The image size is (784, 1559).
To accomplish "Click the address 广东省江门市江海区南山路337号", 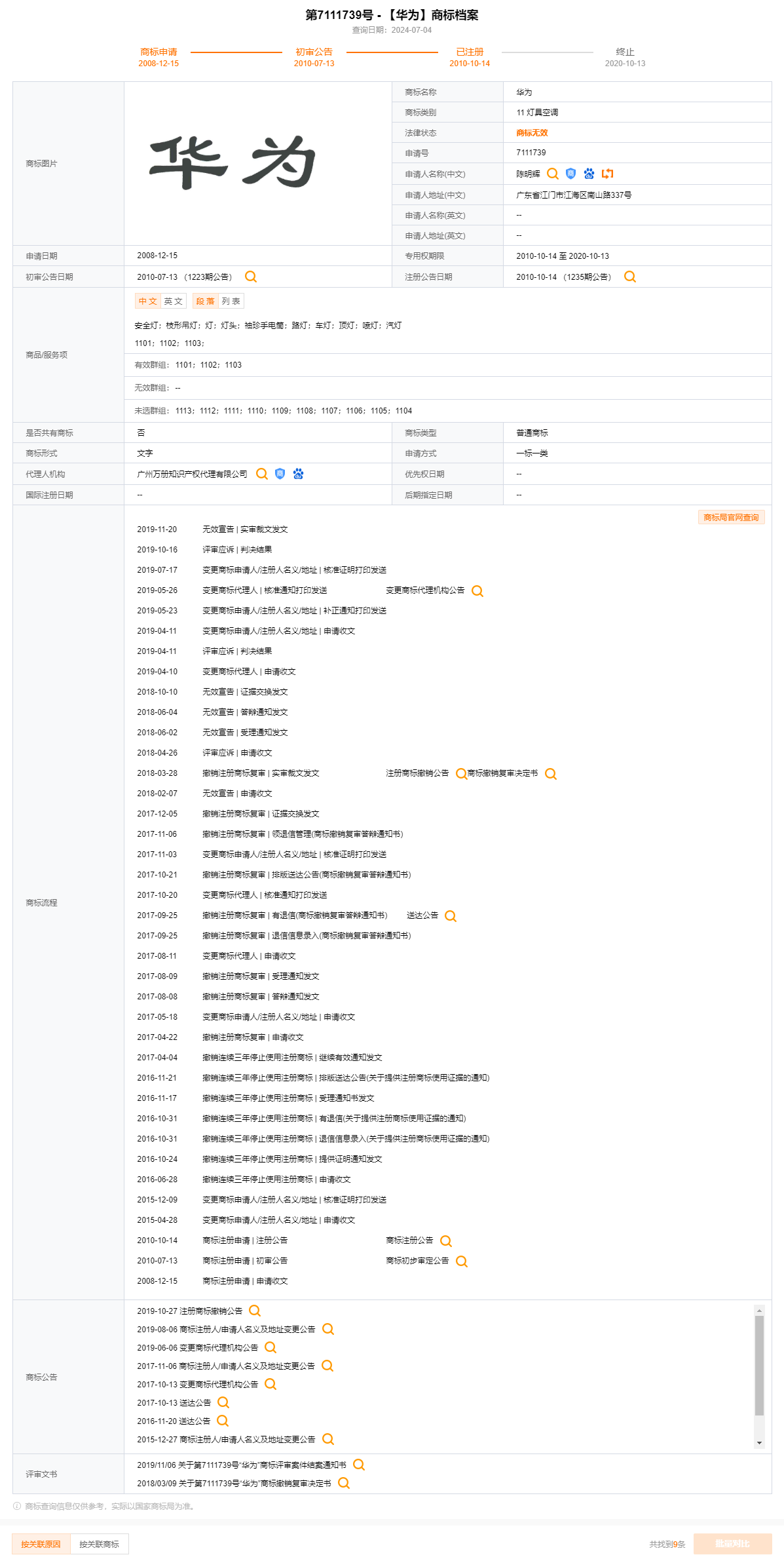I will [574, 195].
